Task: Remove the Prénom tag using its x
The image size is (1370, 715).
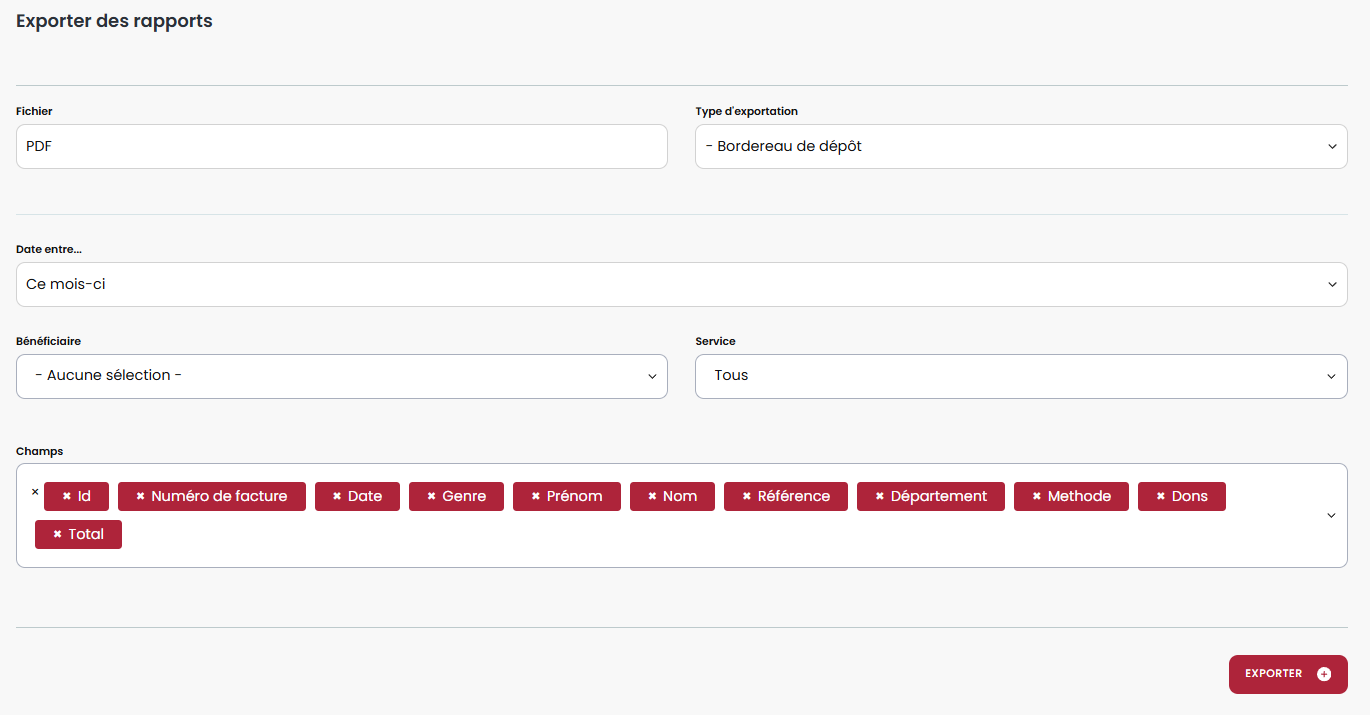Action: [536, 497]
